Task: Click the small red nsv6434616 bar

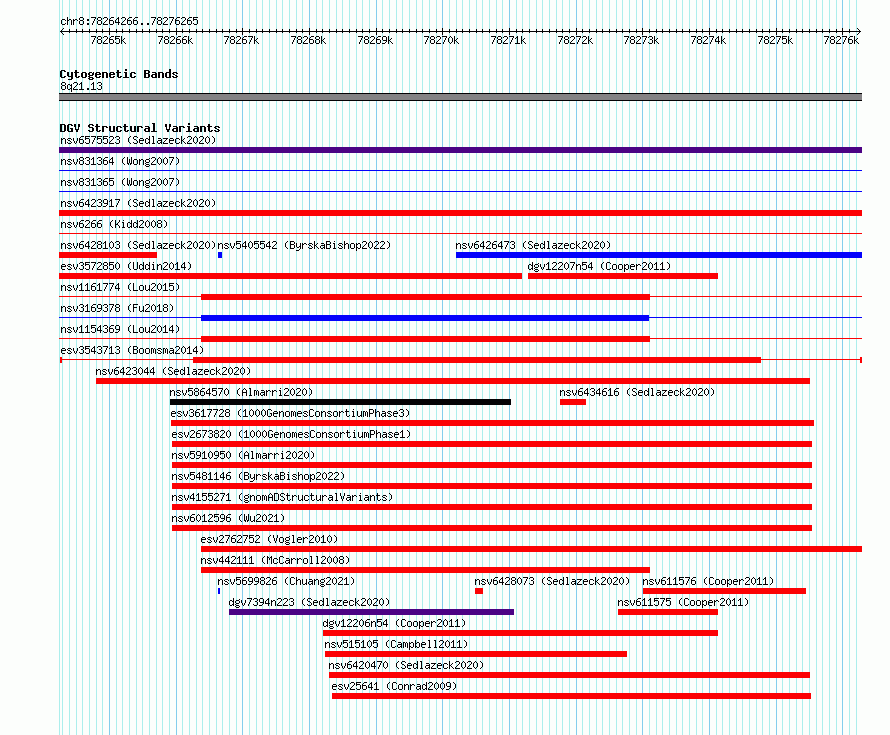Action: coord(573,402)
